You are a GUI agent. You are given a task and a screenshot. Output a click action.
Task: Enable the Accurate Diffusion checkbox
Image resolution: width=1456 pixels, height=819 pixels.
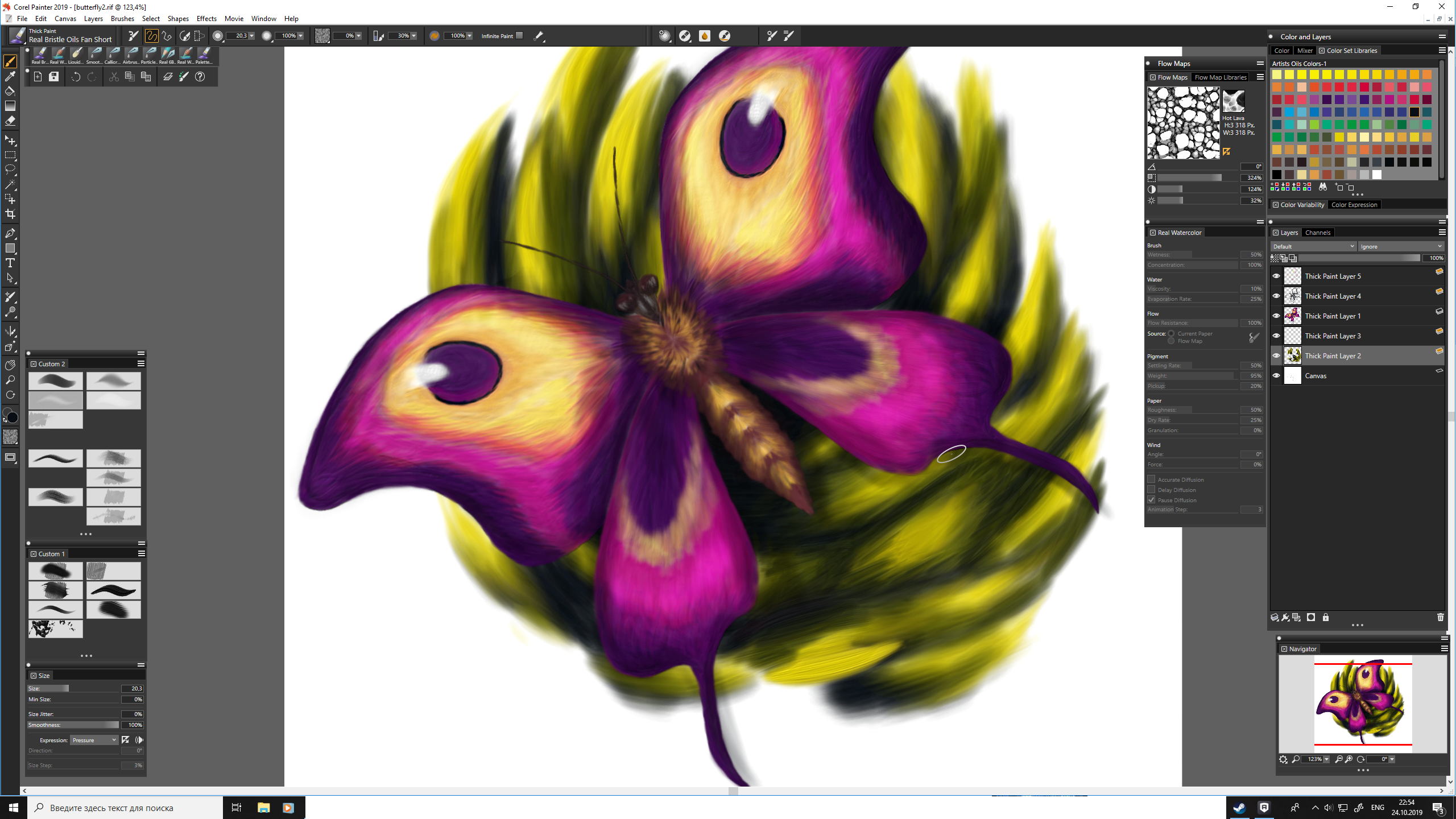tap(1151, 479)
